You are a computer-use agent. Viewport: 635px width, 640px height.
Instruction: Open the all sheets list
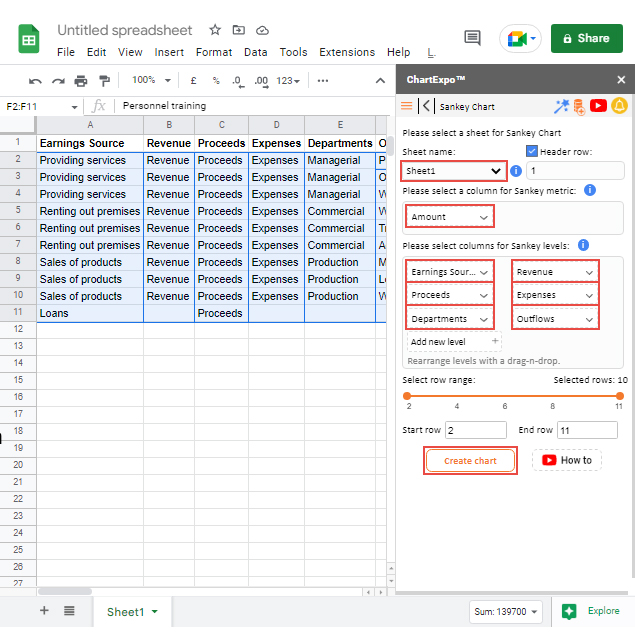[x=69, y=611]
